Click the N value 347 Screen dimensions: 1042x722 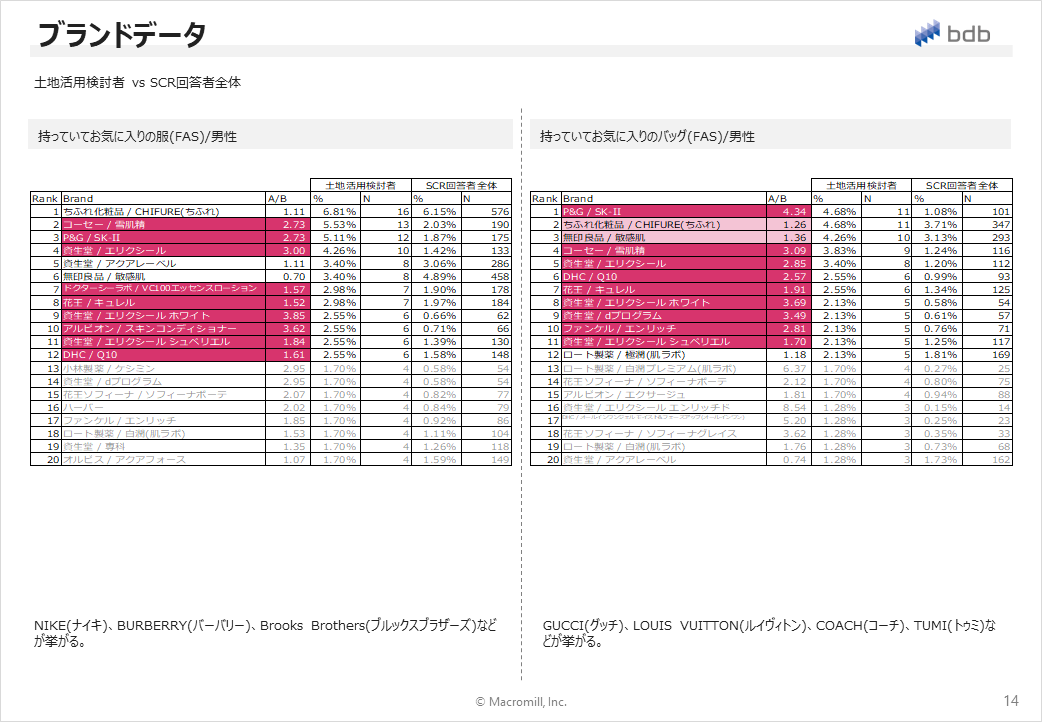point(988,225)
